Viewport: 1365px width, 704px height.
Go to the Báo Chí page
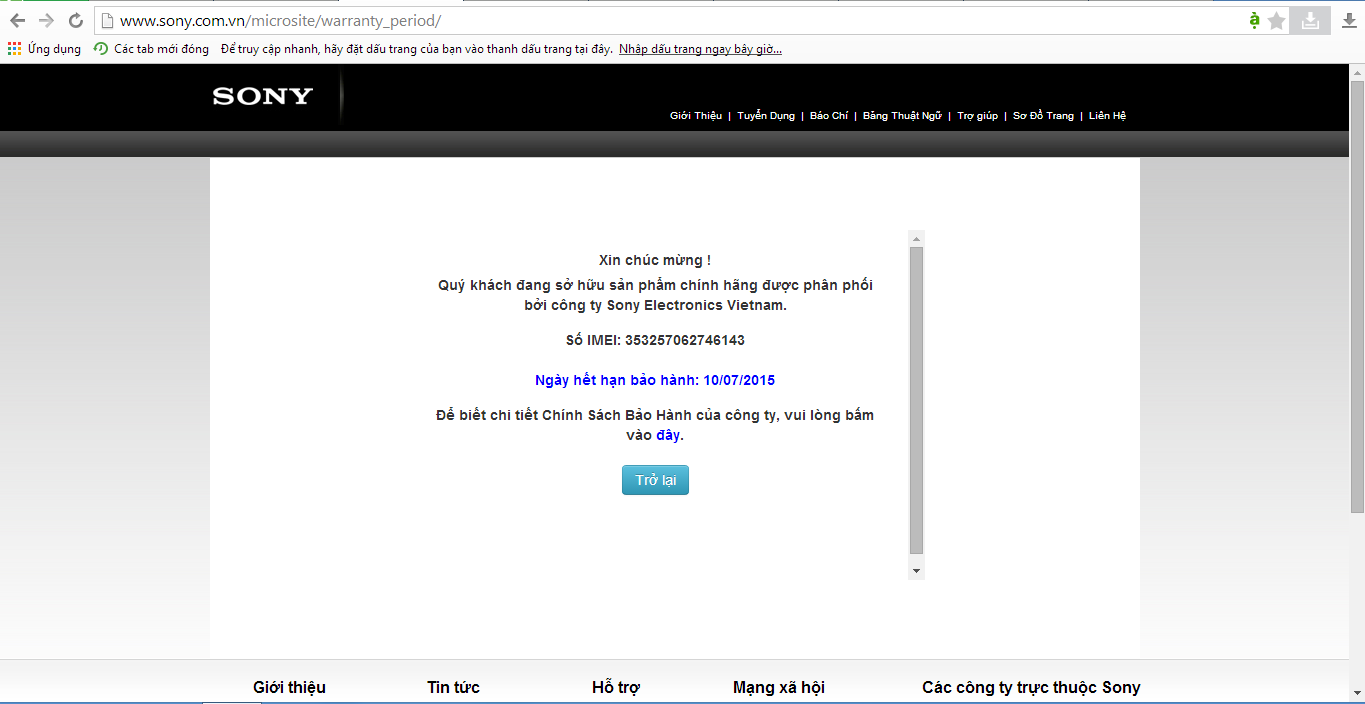click(x=828, y=116)
